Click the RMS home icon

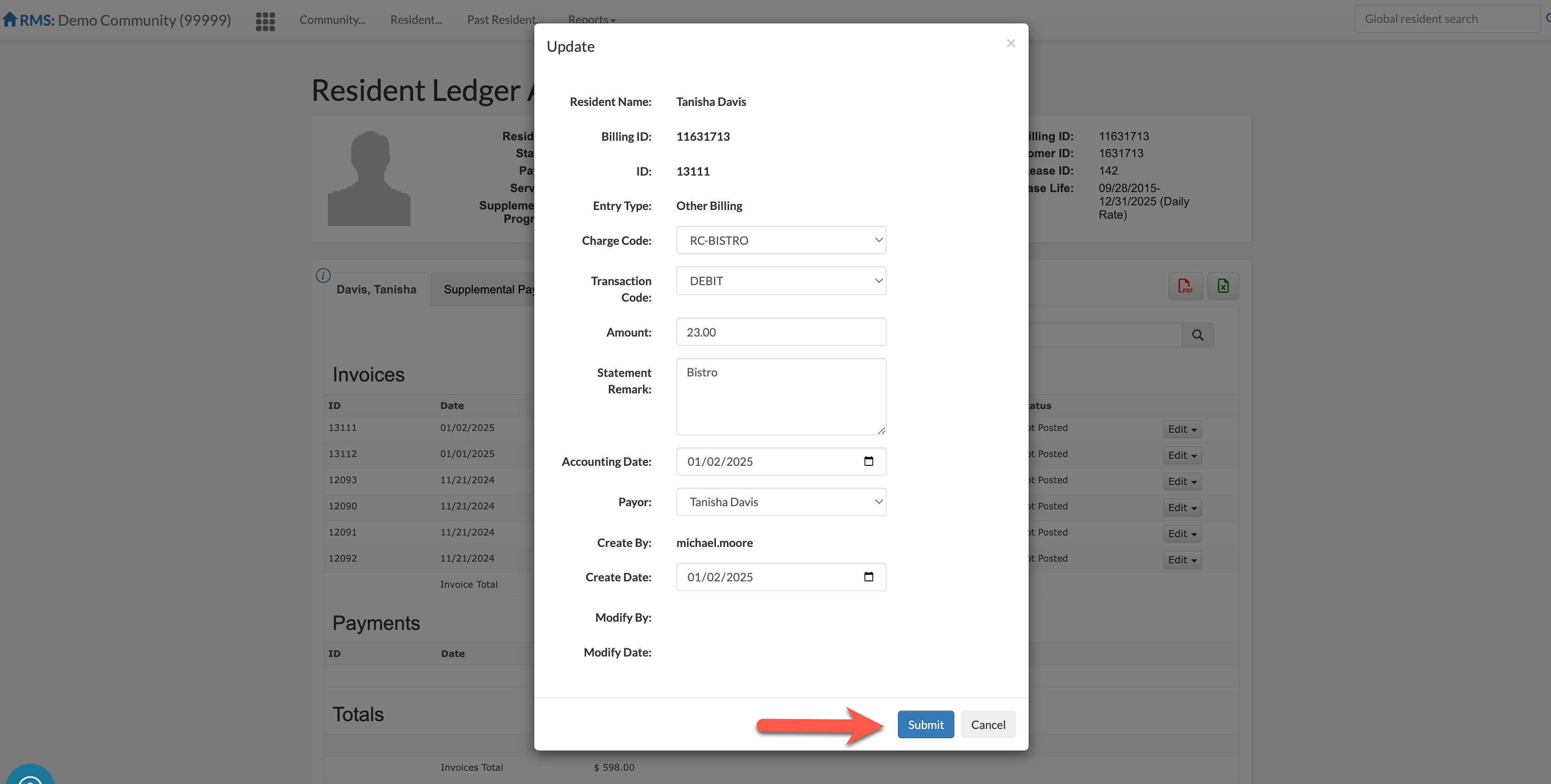point(10,19)
